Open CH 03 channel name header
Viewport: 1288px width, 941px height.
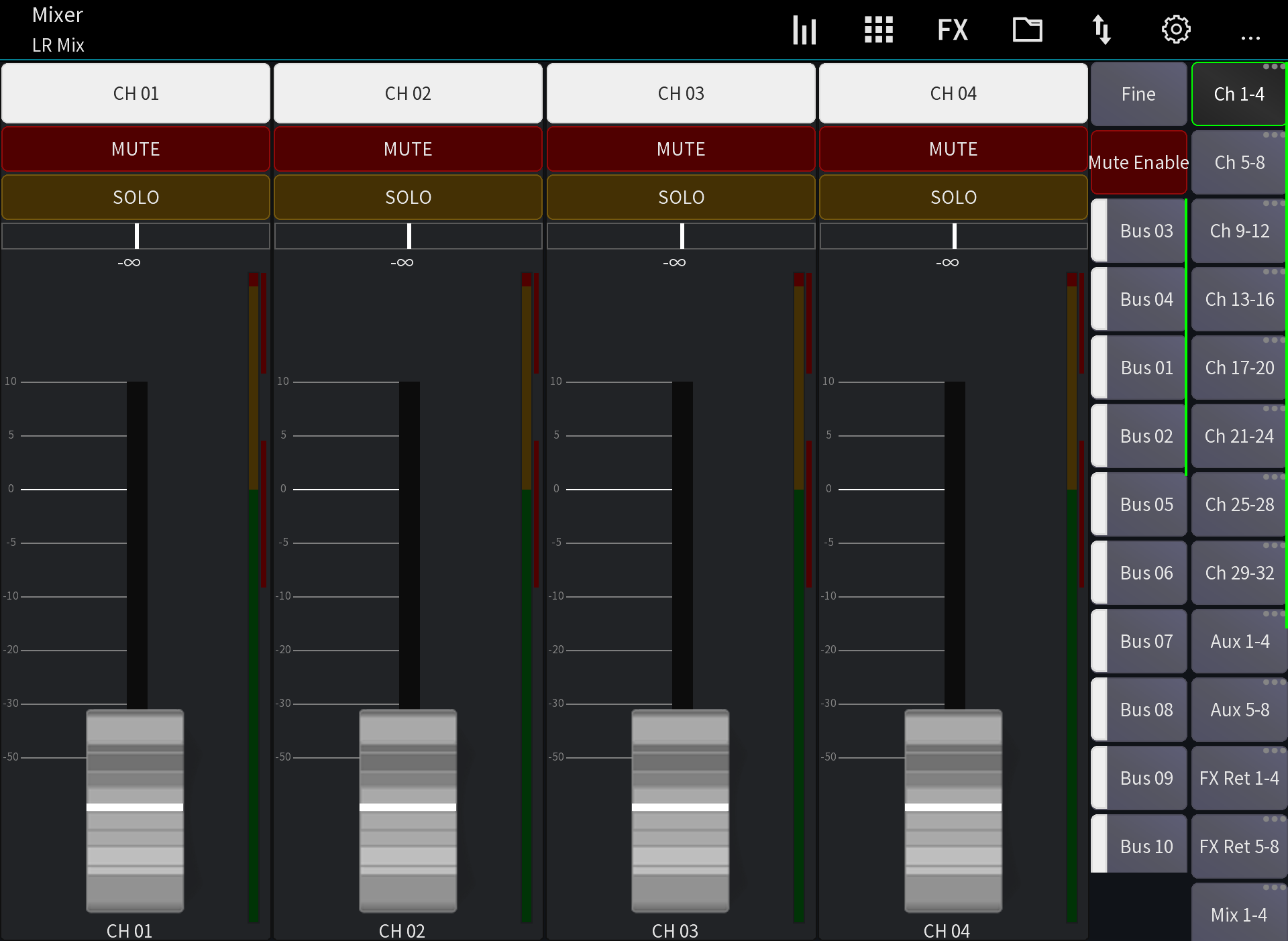click(x=681, y=93)
